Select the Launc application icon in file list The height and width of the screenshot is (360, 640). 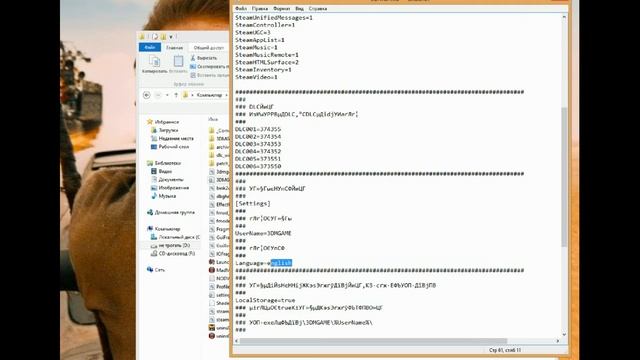click(x=211, y=262)
